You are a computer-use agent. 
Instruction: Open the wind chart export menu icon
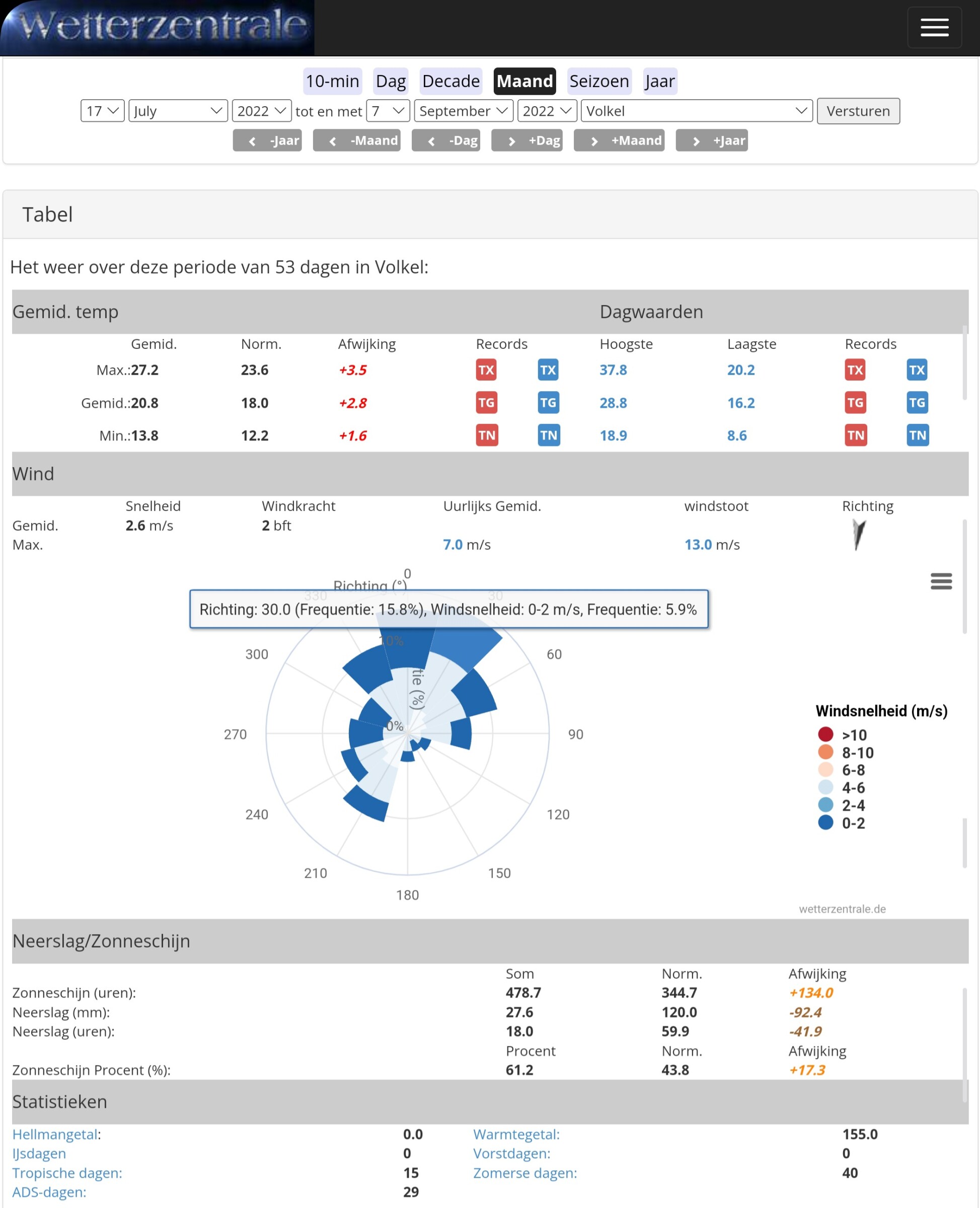coord(940,581)
